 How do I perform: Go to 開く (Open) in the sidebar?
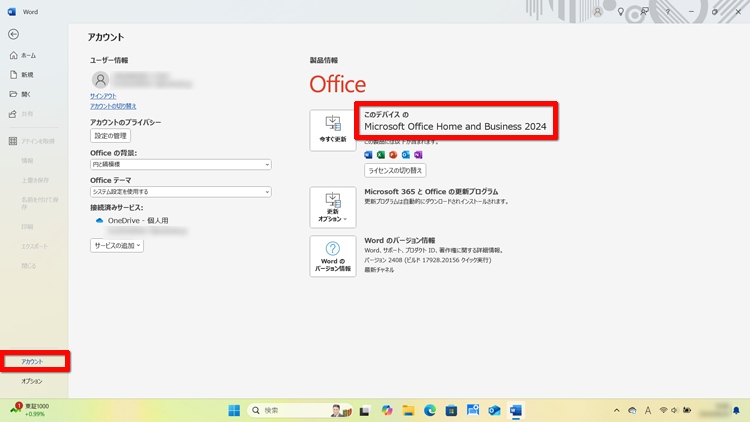27,94
